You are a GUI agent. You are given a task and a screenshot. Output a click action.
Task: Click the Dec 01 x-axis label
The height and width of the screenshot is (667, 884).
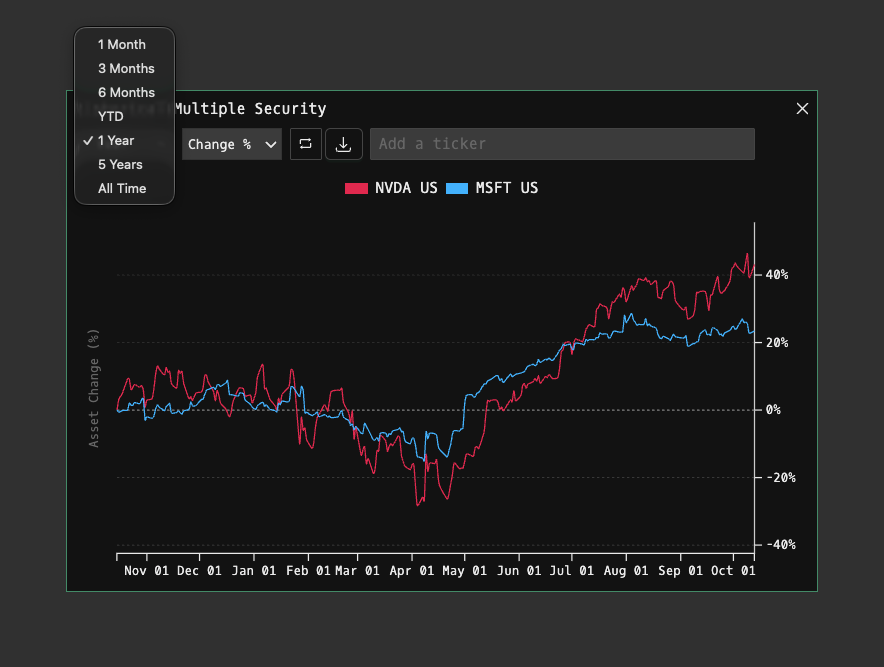pyautogui.click(x=199, y=571)
